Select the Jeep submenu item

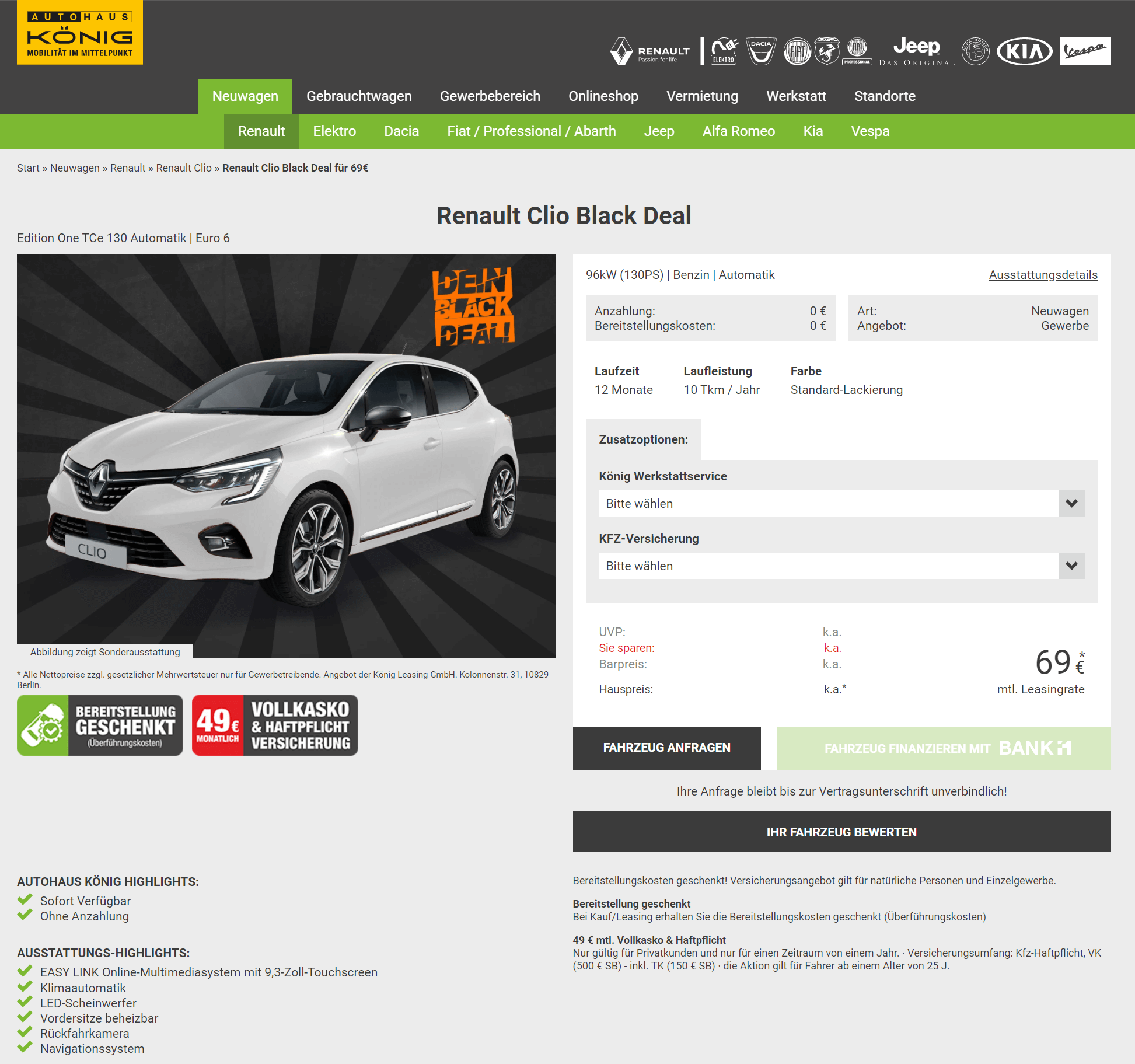coord(659,131)
